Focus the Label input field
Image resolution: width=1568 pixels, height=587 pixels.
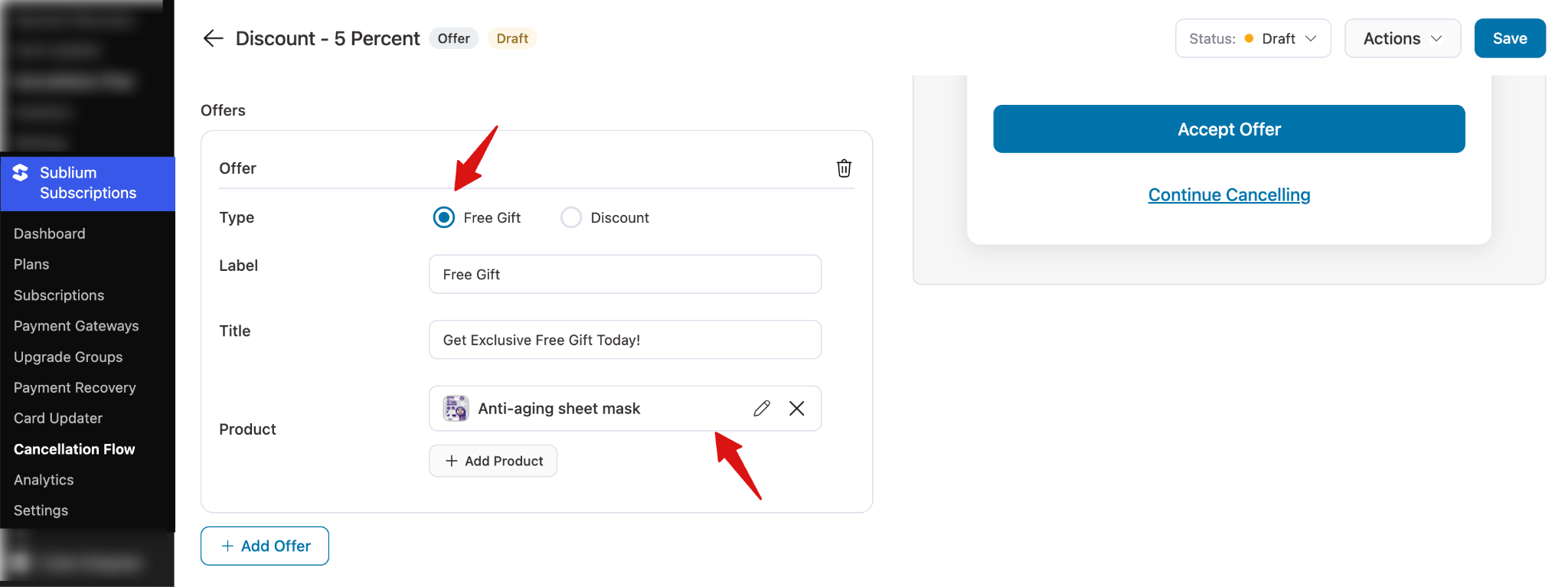625,274
